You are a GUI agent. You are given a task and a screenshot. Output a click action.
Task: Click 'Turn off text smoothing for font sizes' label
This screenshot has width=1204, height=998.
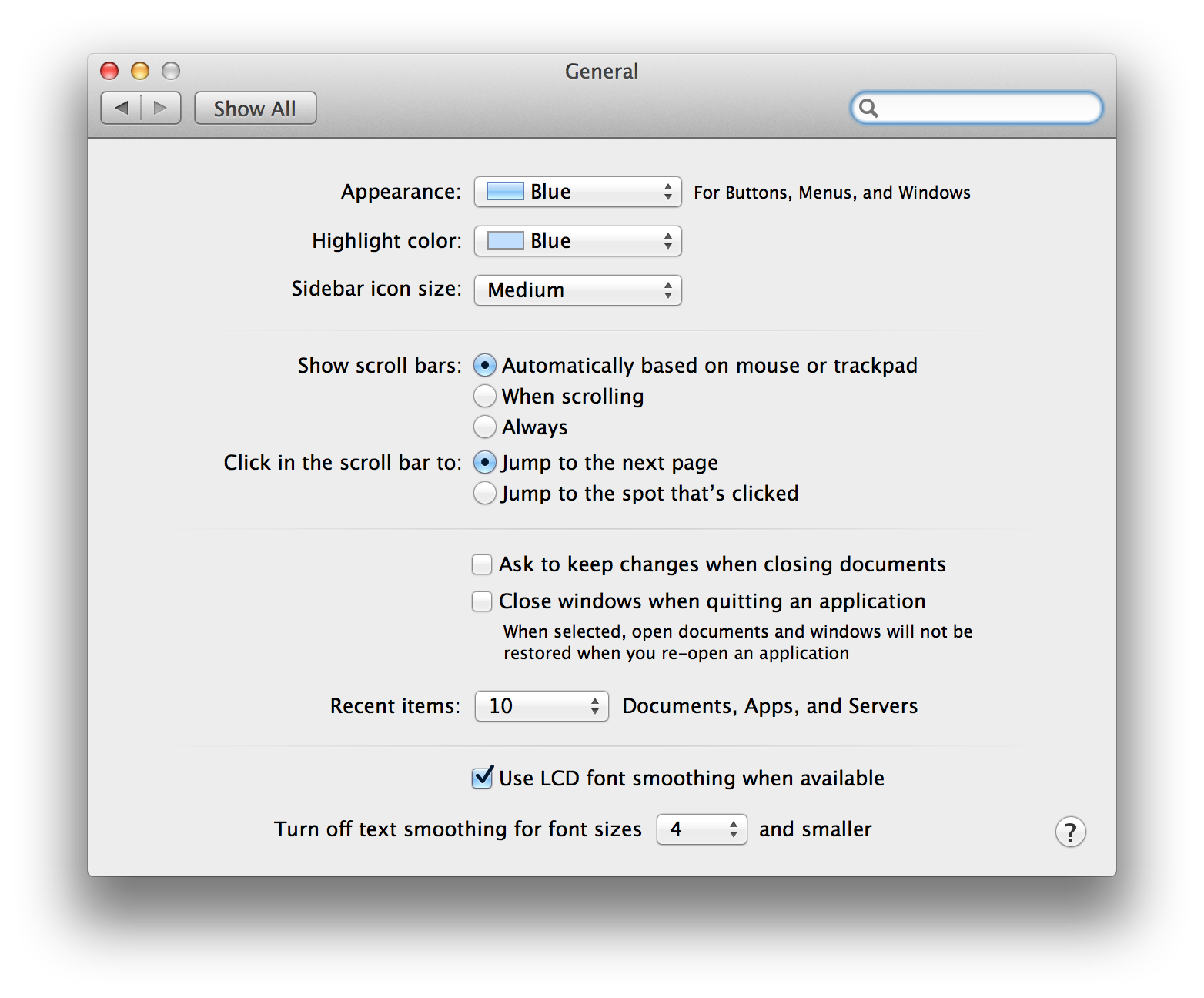(458, 829)
